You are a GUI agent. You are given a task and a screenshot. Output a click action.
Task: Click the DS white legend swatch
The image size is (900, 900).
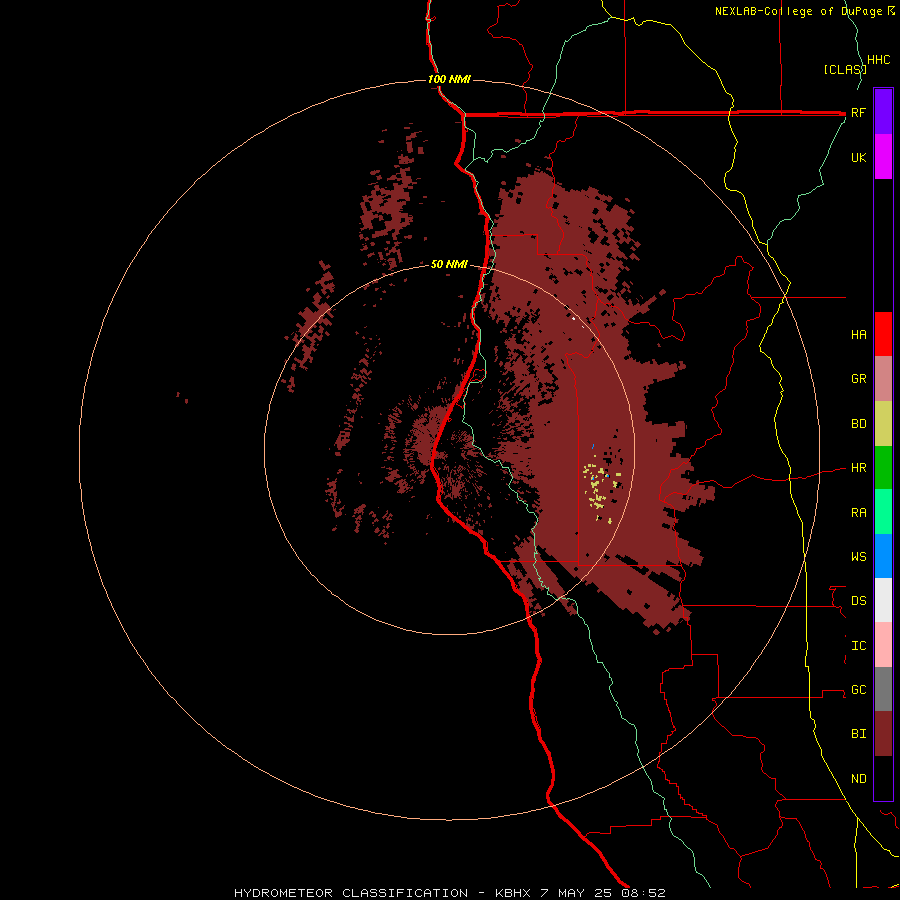883,600
